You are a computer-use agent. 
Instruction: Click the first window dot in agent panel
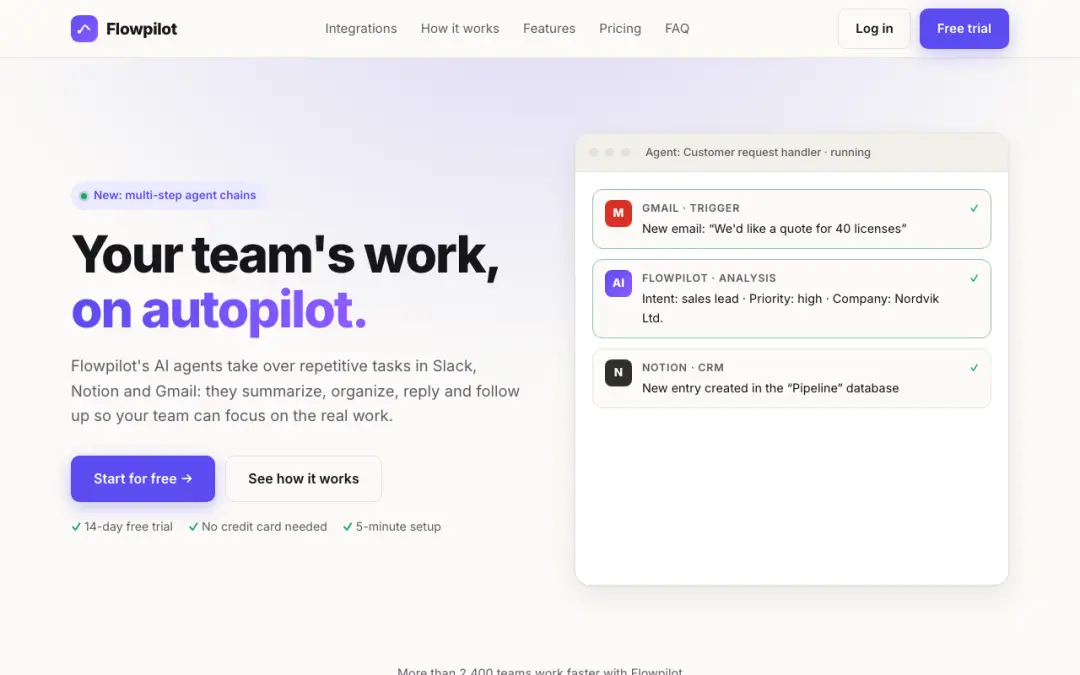tap(594, 152)
